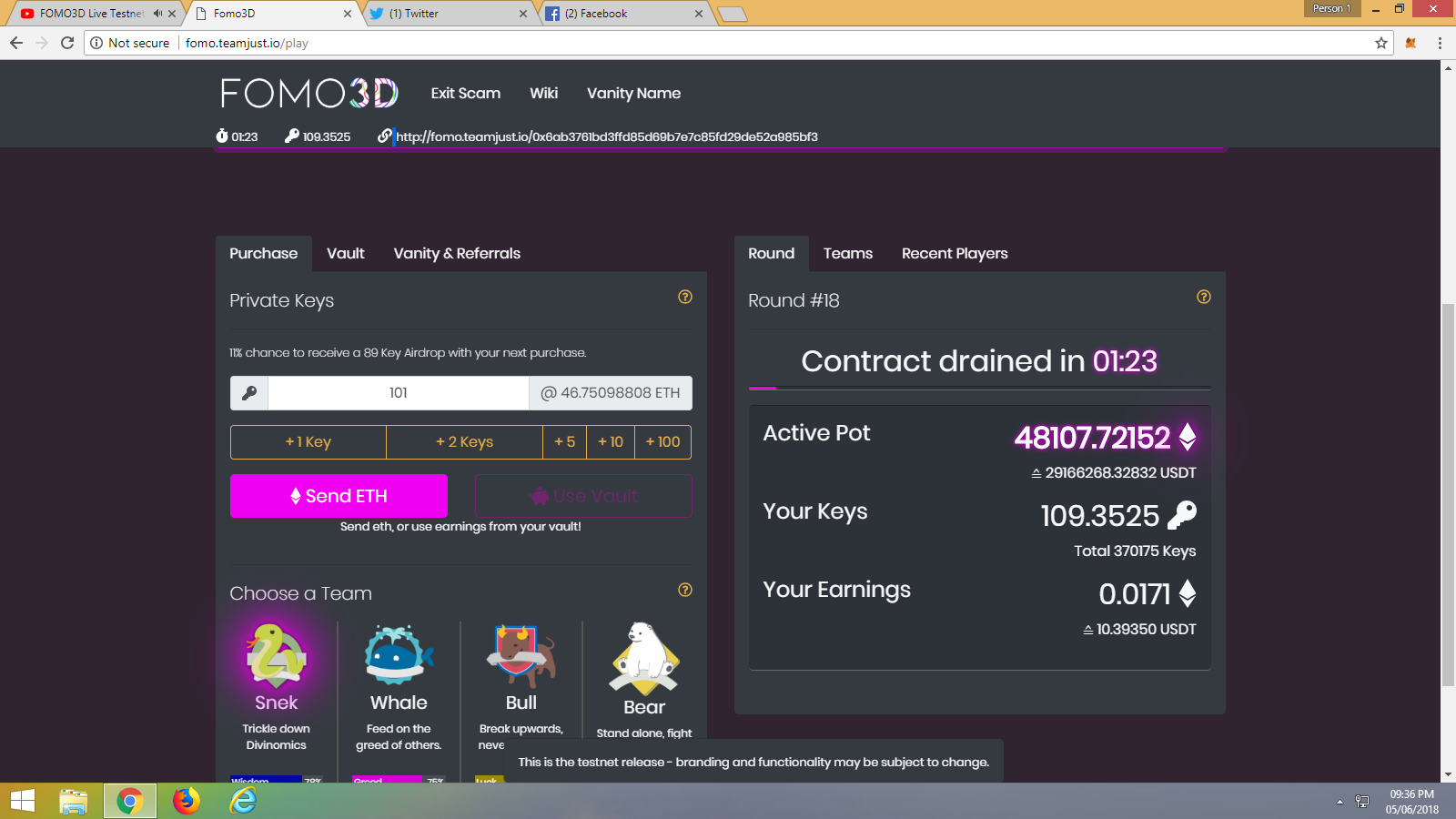Click the Ethereum icon beside Active Pot amount
Image resolution: width=1456 pixels, height=819 pixels.
[x=1188, y=437]
